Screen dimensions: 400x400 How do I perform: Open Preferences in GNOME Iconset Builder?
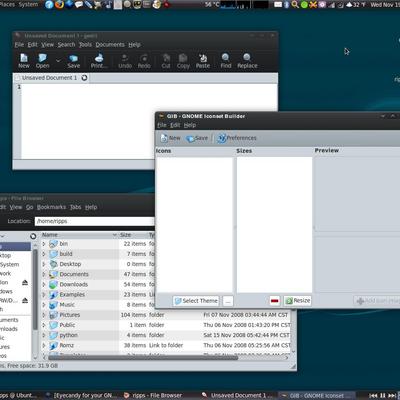click(x=237, y=138)
